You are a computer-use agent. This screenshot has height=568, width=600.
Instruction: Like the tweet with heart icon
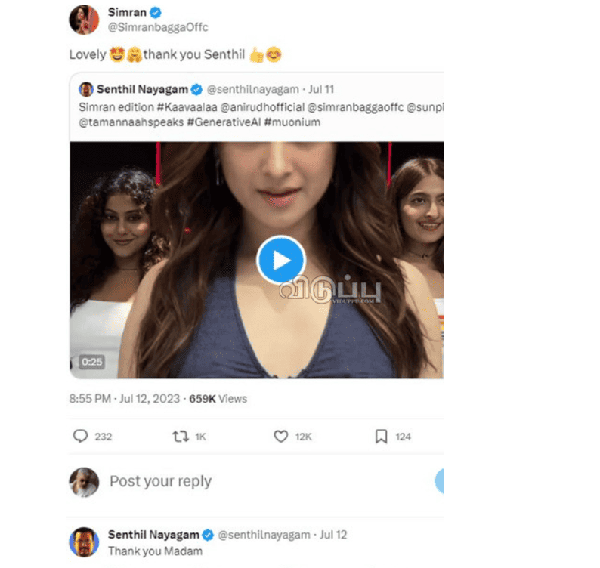281,436
